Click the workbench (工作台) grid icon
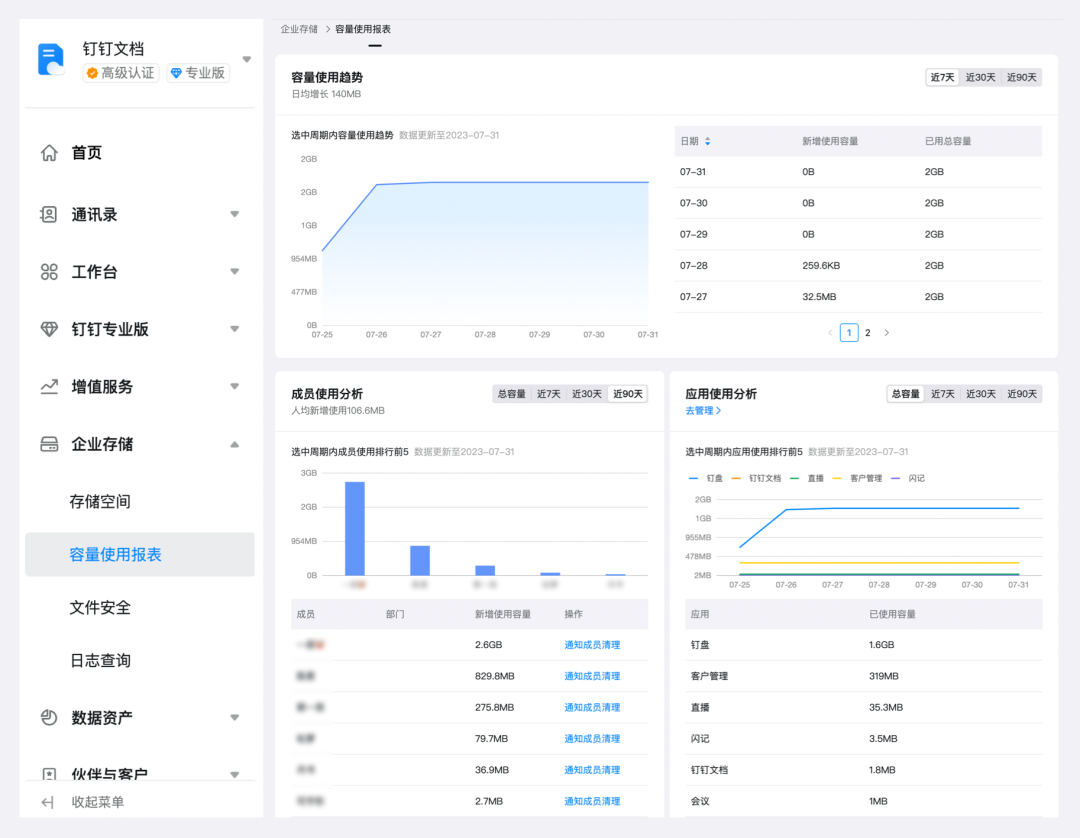 coord(49,272)
